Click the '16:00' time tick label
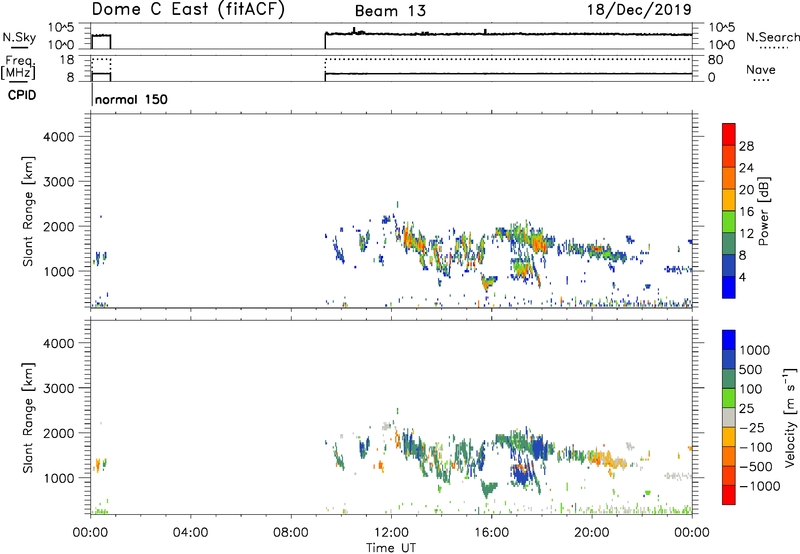Image resolution: width=800 pixels, height=554 pixels. point(491,533)
